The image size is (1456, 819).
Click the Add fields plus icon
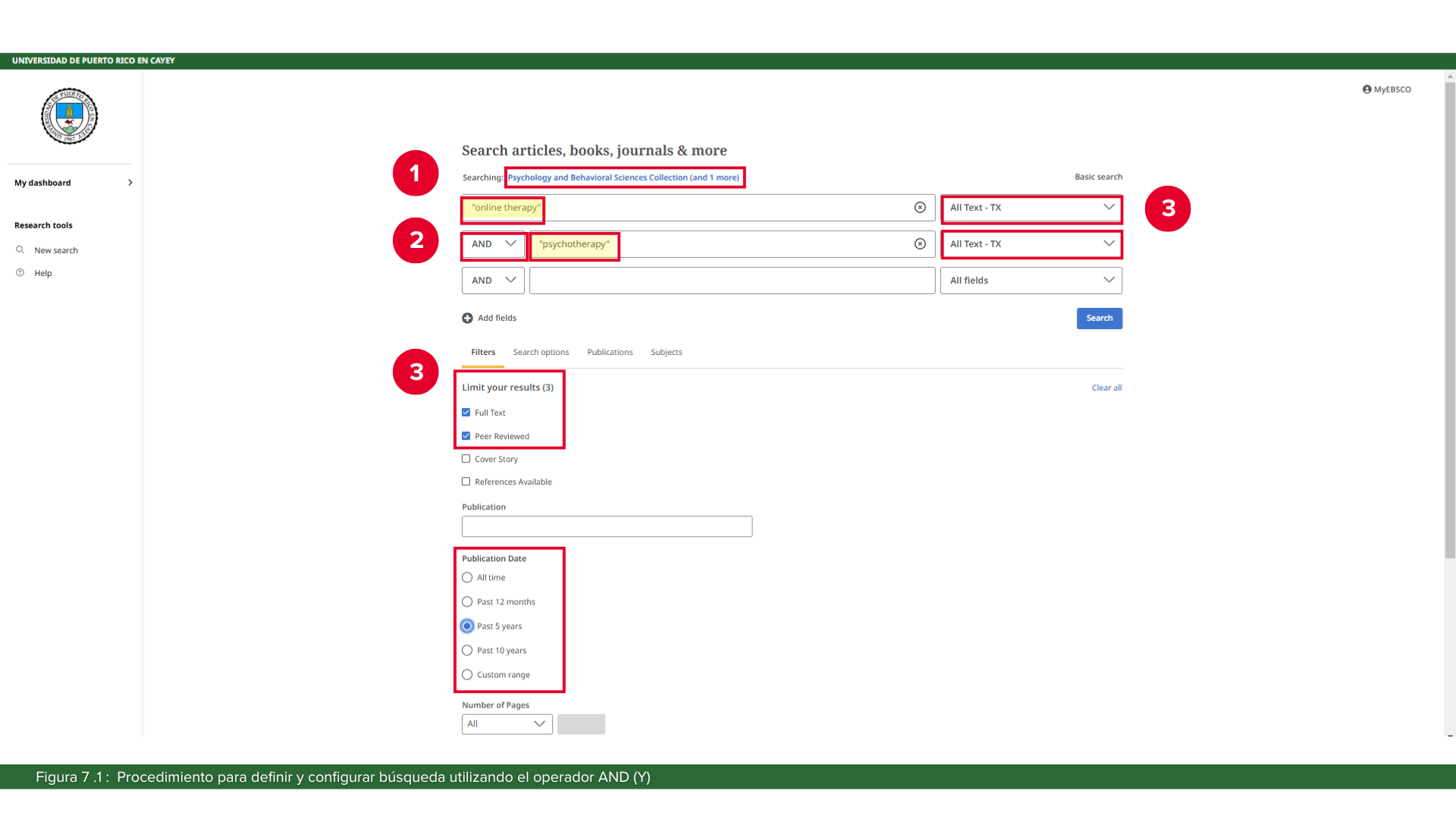tap(467, 318)
